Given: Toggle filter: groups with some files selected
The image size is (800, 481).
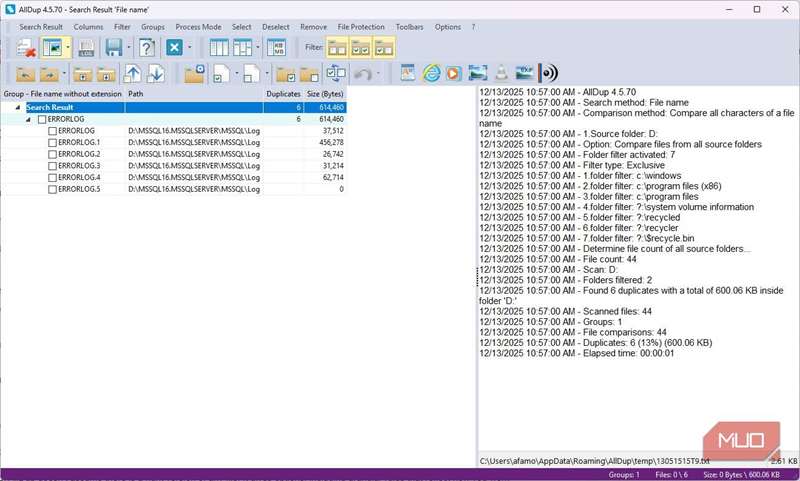Looking at the screenshot, I should click(384, 48).
